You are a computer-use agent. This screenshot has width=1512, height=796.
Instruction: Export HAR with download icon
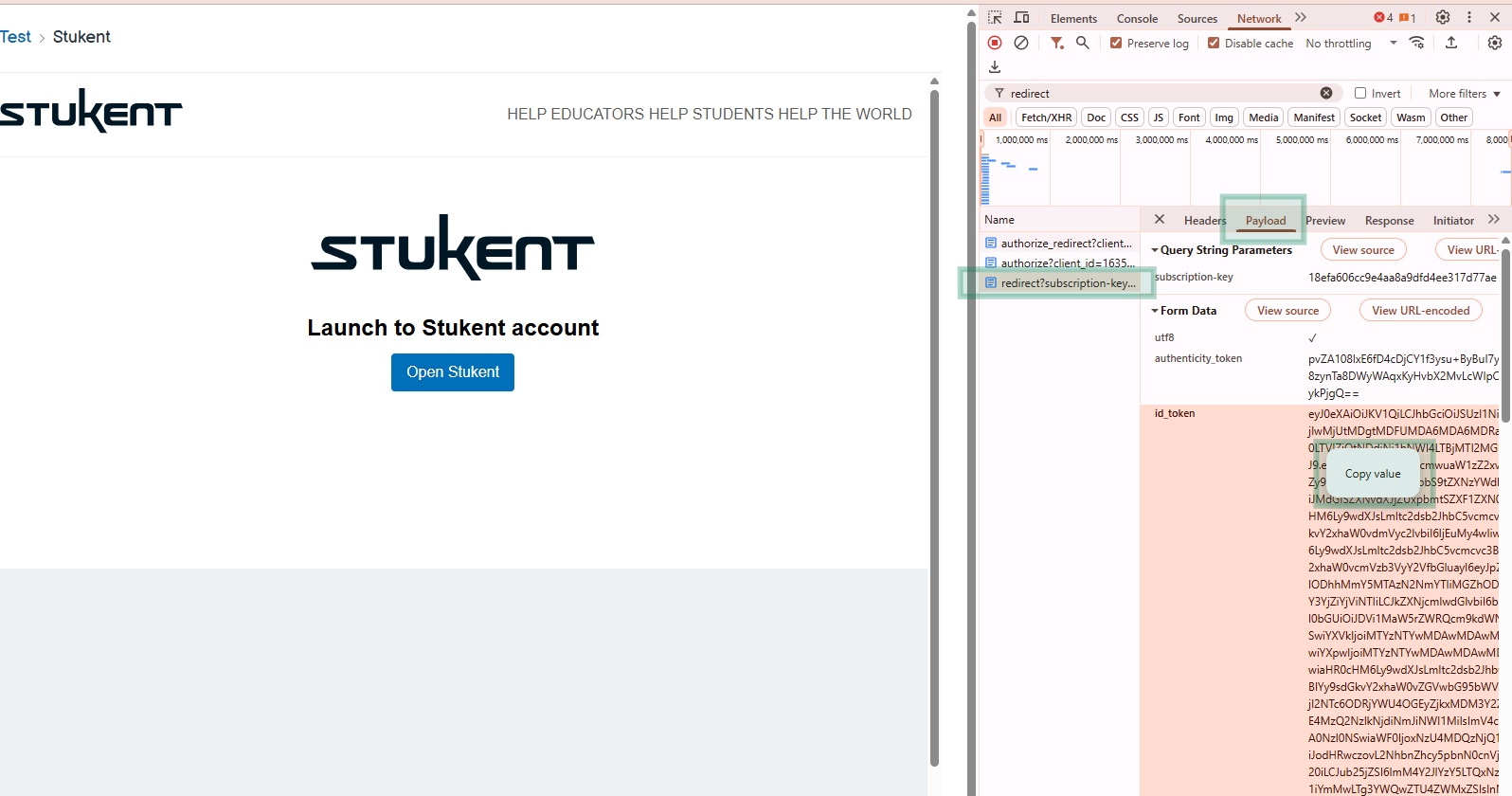995,67
